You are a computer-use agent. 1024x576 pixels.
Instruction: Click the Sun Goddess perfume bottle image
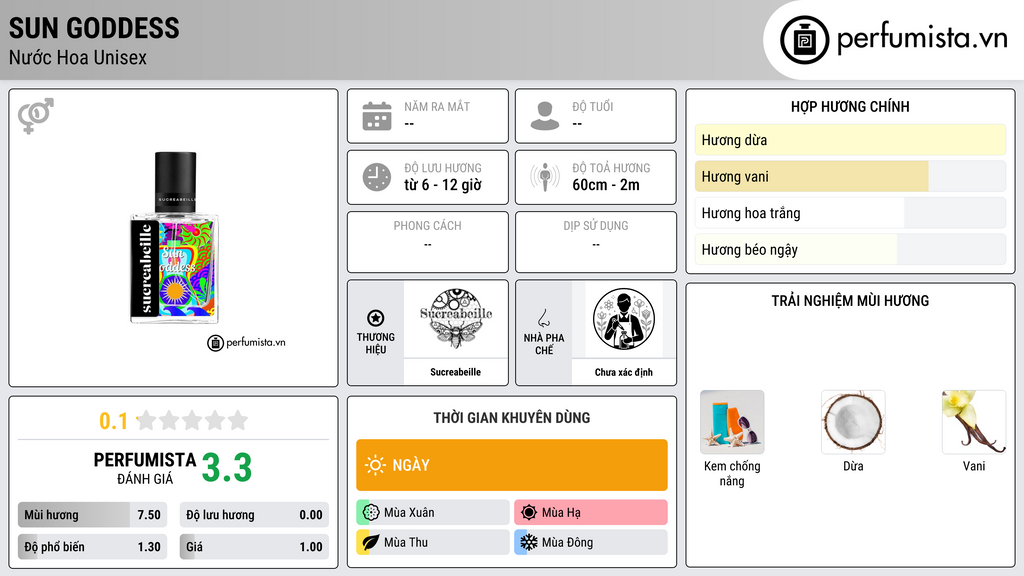pos(174,238)
